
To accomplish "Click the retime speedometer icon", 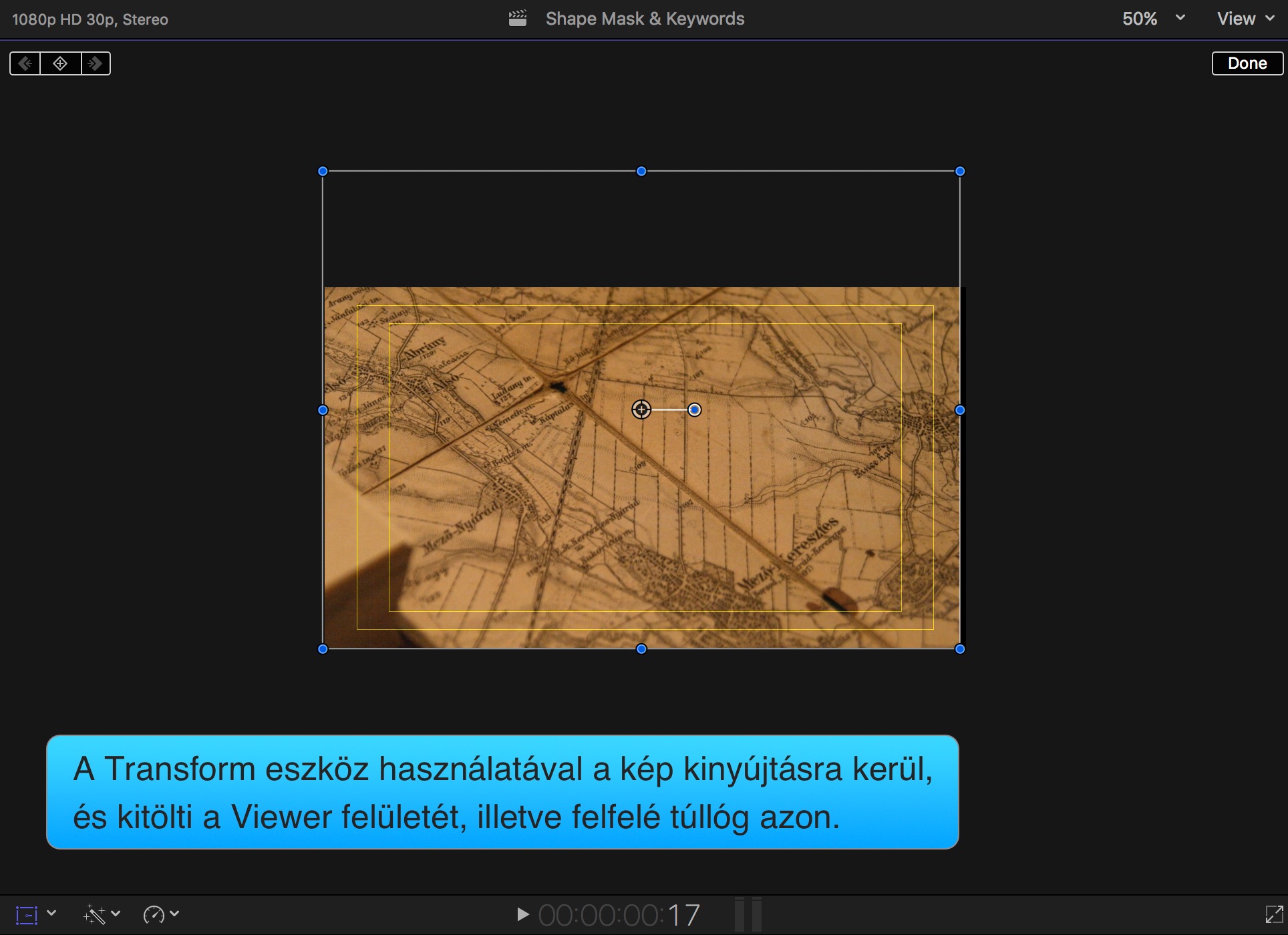I will (154, 914).
